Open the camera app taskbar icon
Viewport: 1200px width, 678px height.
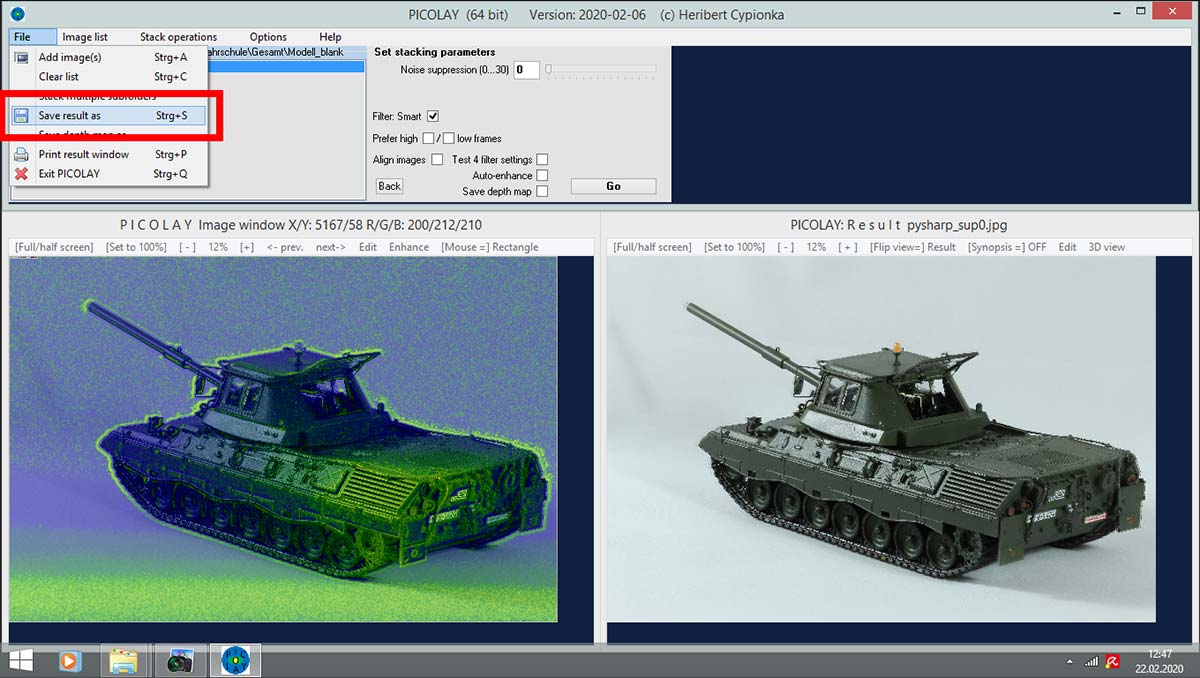(180, 660)
